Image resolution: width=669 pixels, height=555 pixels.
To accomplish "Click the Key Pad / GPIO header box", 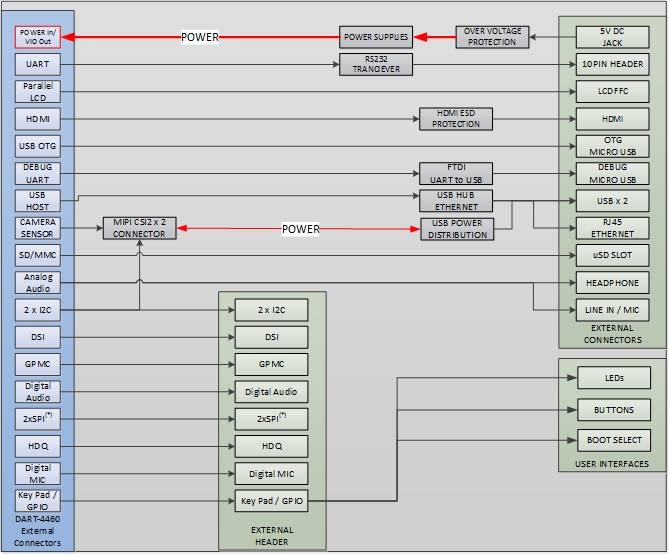I will point(271,501).
